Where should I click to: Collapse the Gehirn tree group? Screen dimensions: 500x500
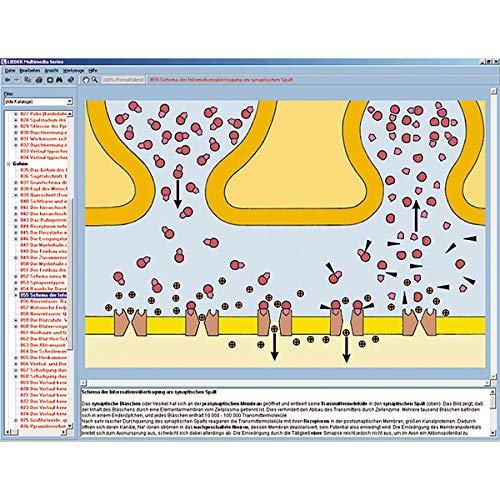8,164
